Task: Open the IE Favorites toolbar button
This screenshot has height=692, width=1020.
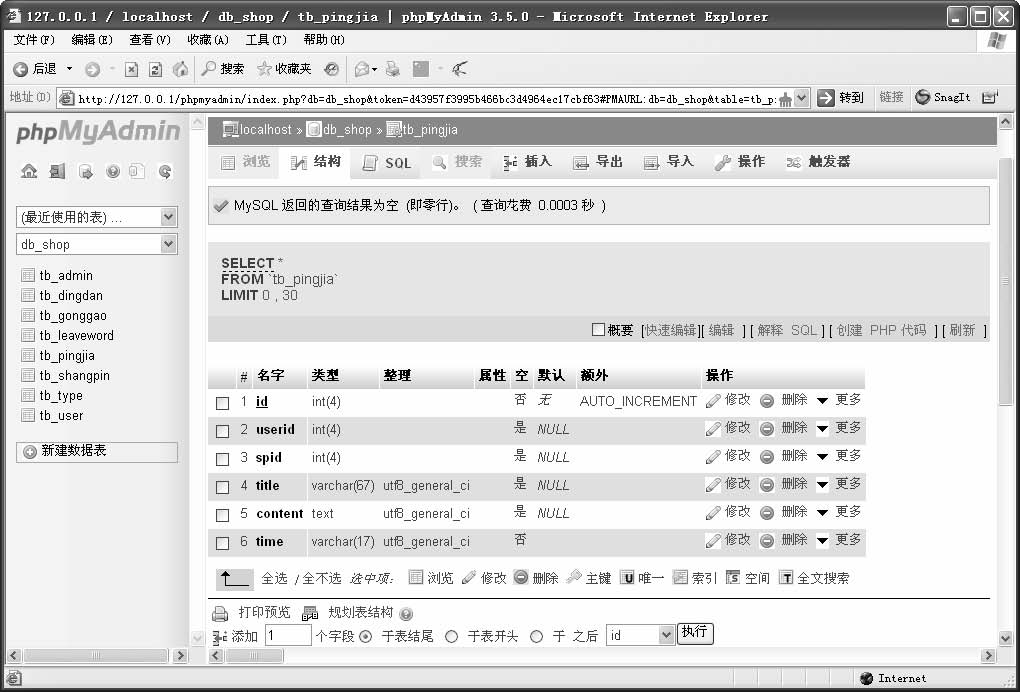Action: [284, 69]
